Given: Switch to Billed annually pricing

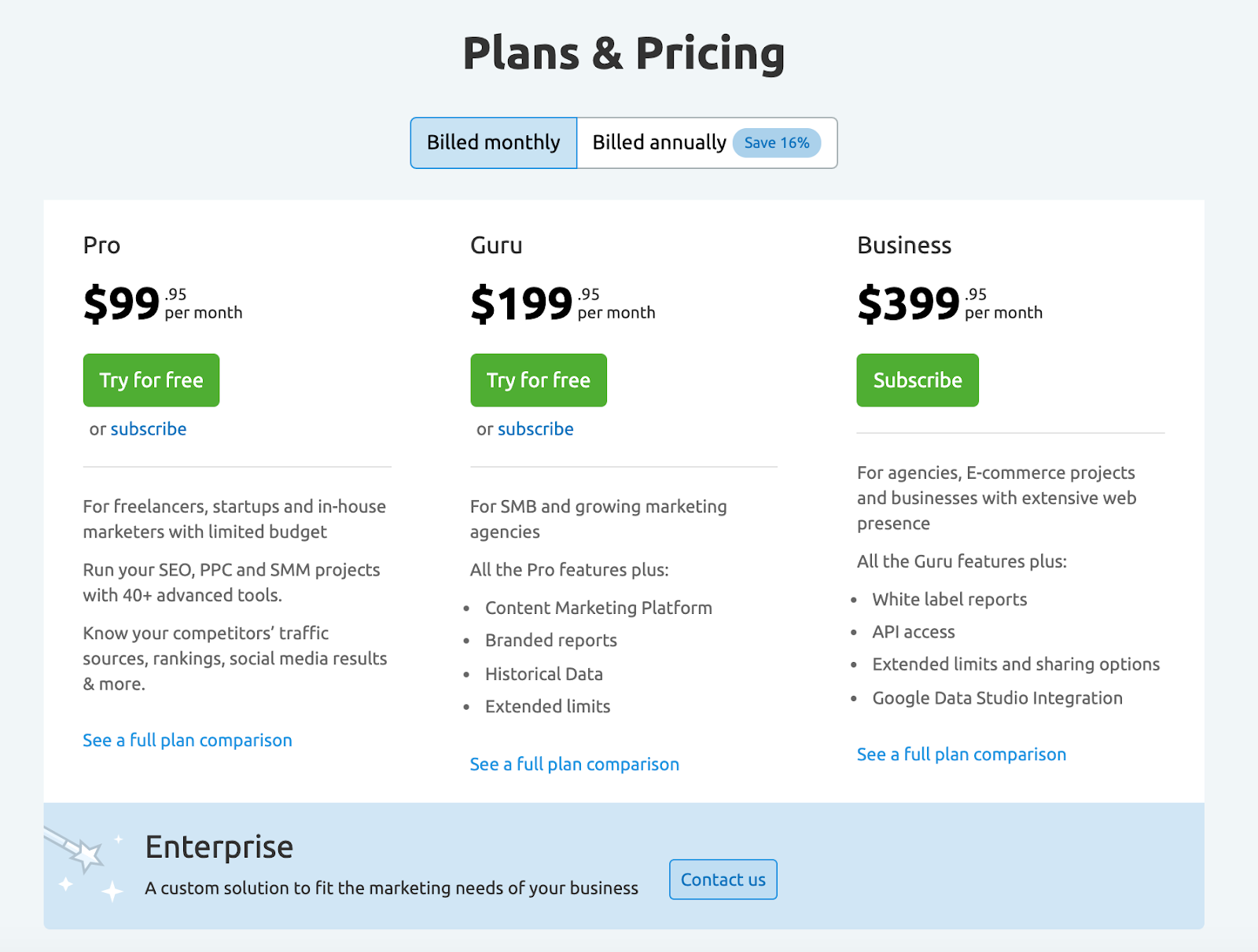Looking at the screenshot, I should click(x=659, y=143).
